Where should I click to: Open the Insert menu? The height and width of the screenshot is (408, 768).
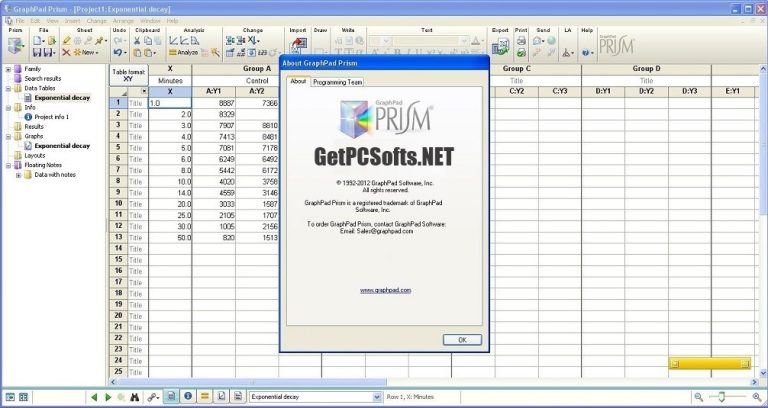coord(72,21)
